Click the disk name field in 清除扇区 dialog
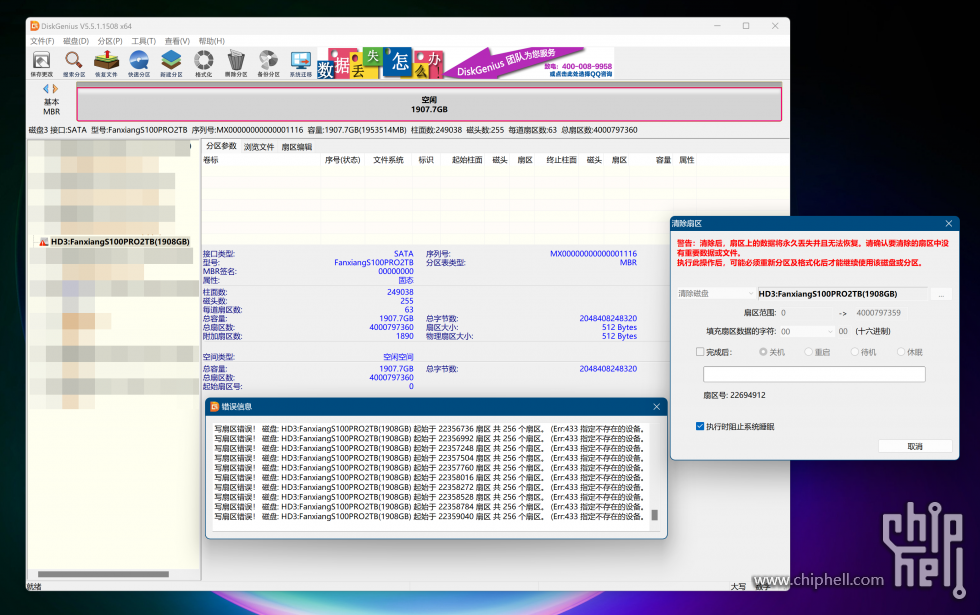The width and height of the screenshot is (980, 615). [842, 294]
